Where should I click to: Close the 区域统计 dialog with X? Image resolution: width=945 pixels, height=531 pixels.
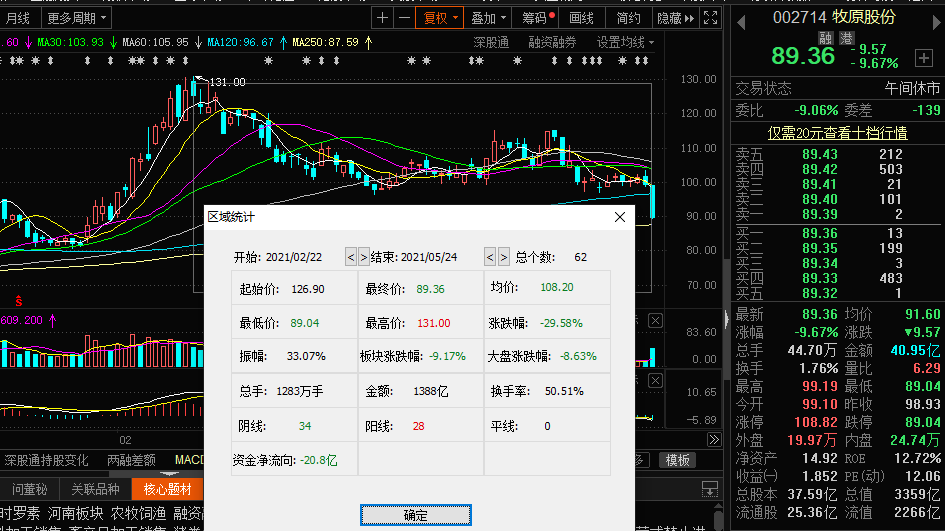tap(620, 216)
